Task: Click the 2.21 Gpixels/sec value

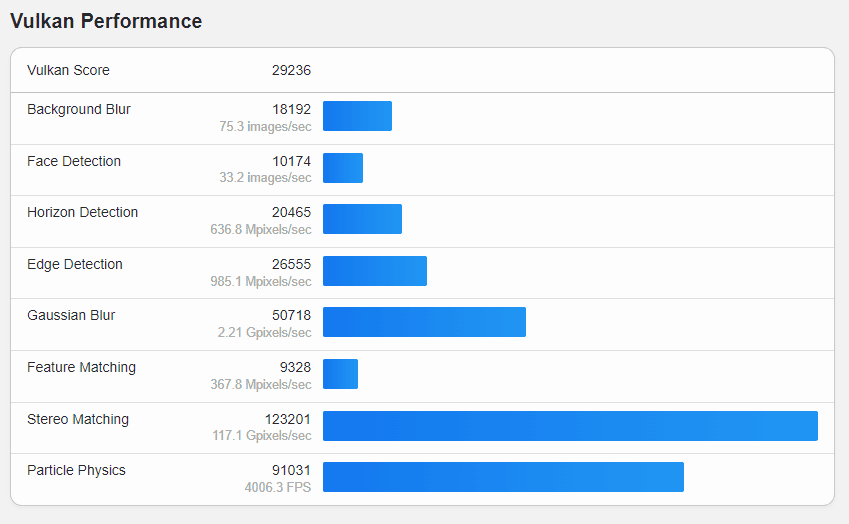Action: pos(264,332)
